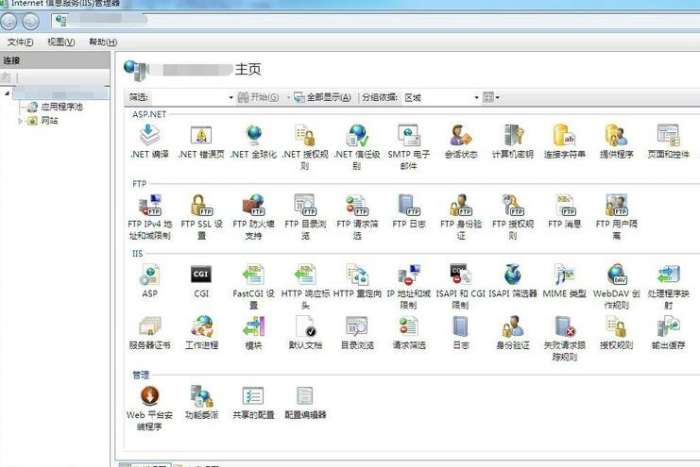
Task: Open the CGI feature icon
Action: (201, 281)
